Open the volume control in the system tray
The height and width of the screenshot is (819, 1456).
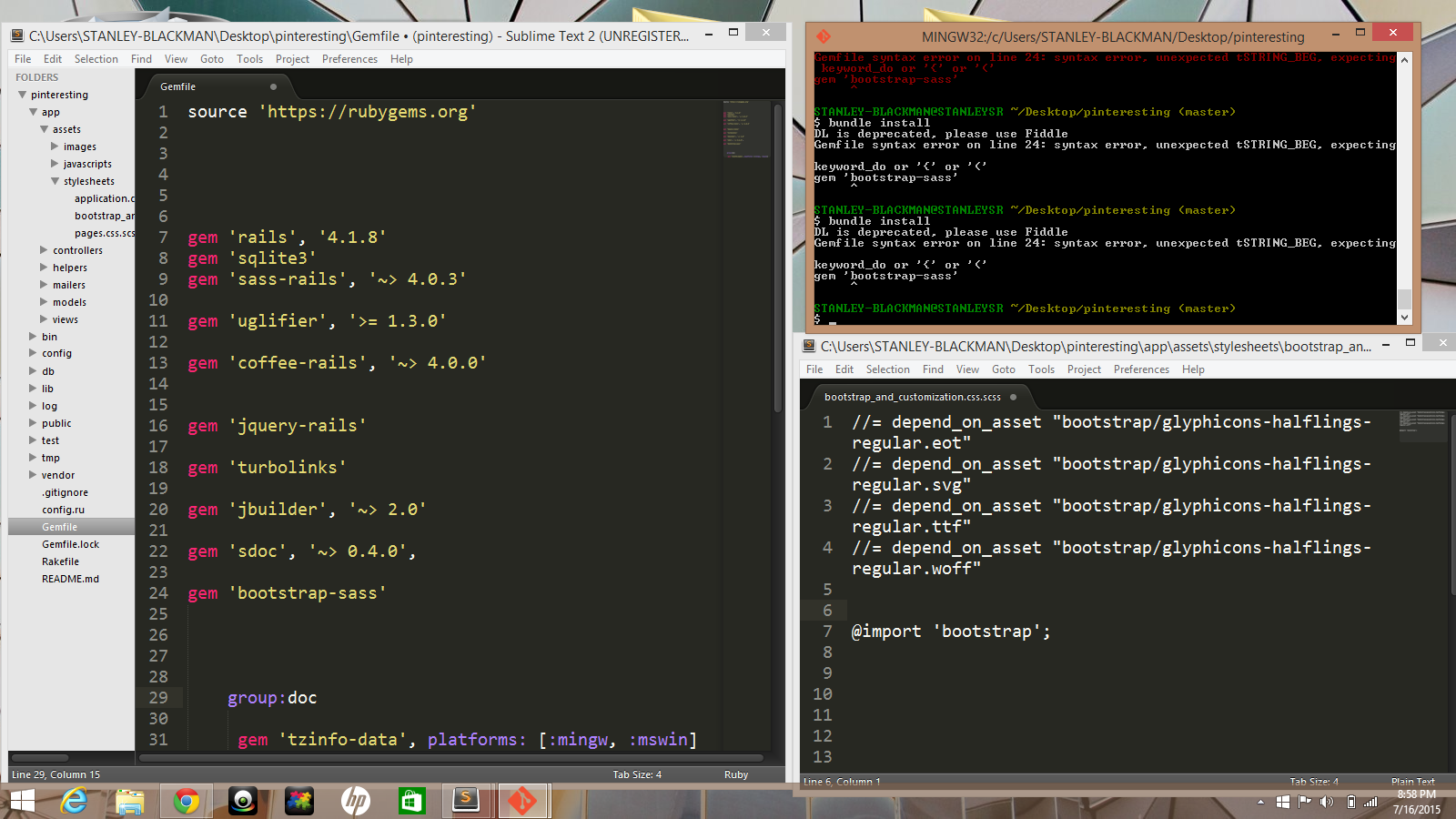point(1327,802)
